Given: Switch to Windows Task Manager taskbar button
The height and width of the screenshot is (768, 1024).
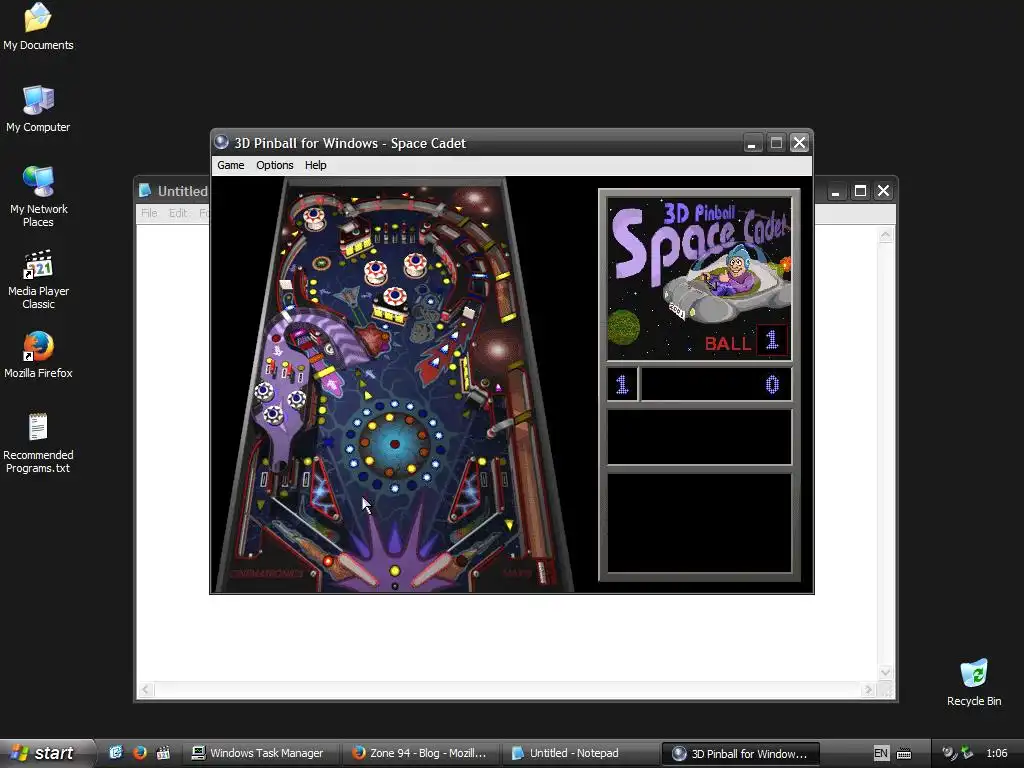Looking at the screenshot, I should [x=260, y=753].
